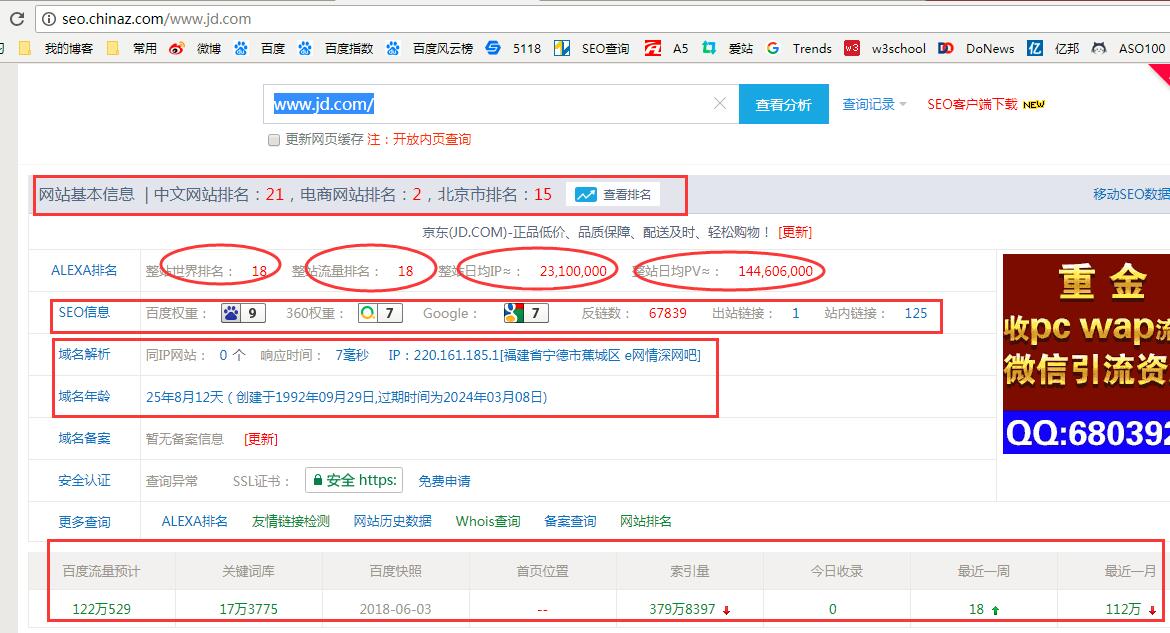This screenshot has height=633, width=1170.
Task: Click the 域名解析 row label
Action: coord(84,355)
